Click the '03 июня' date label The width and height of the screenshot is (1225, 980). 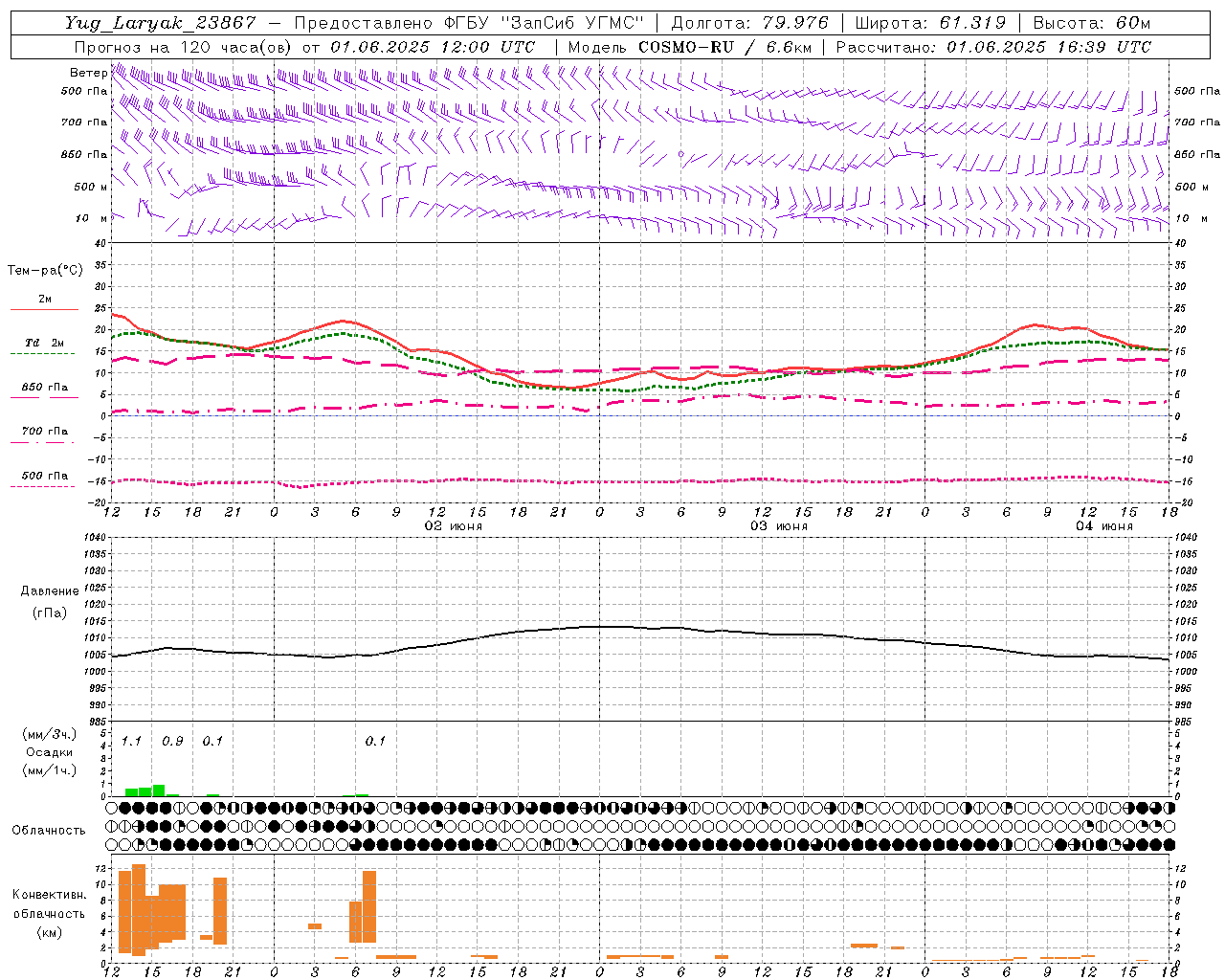pyautogui.click(x=779, y=526)
